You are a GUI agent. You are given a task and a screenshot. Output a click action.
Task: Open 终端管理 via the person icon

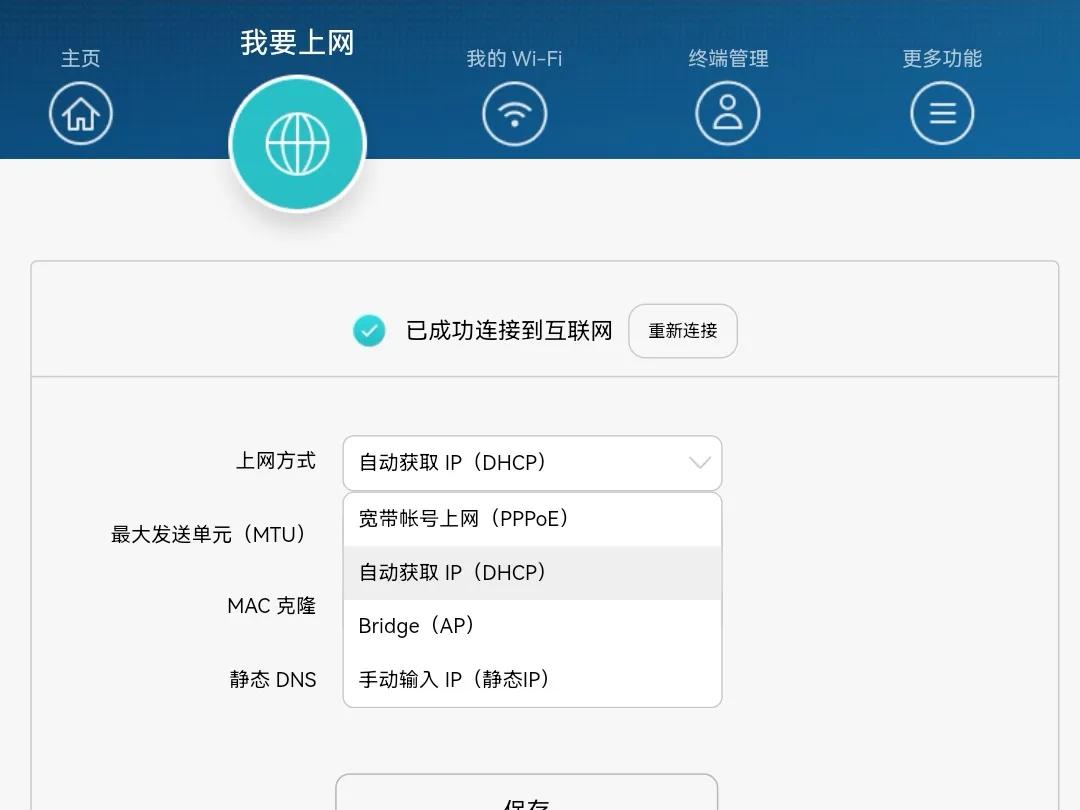click(x=728, y=113)
